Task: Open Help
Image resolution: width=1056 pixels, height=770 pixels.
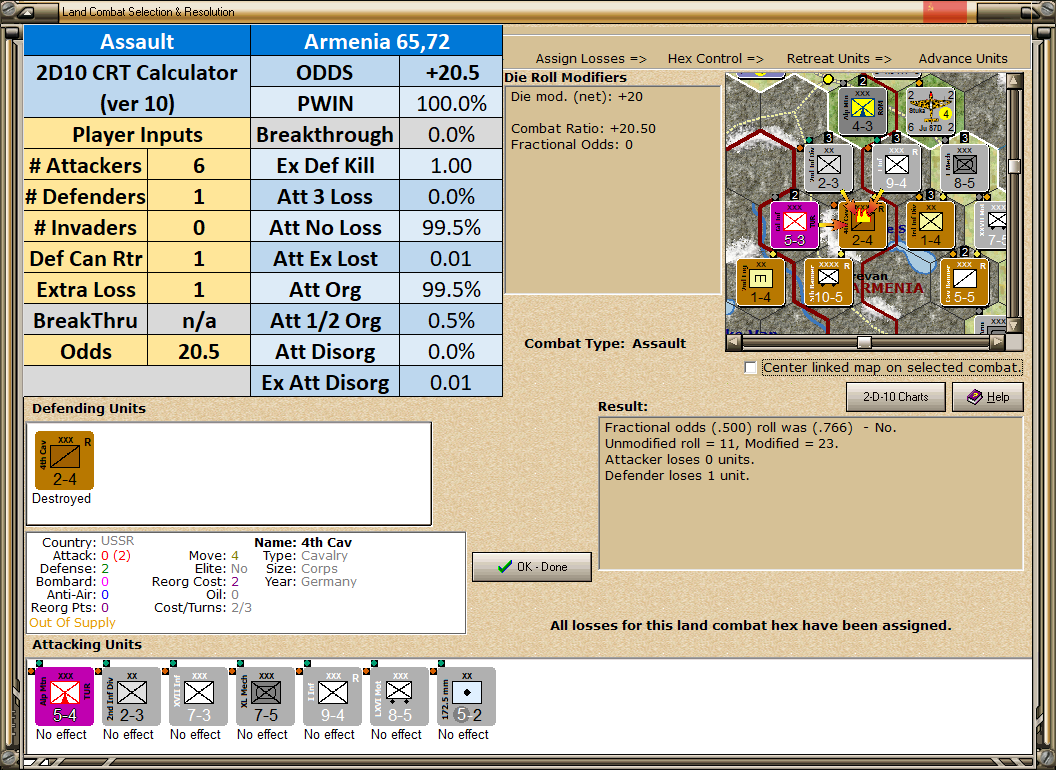Action: click(988, 397)
